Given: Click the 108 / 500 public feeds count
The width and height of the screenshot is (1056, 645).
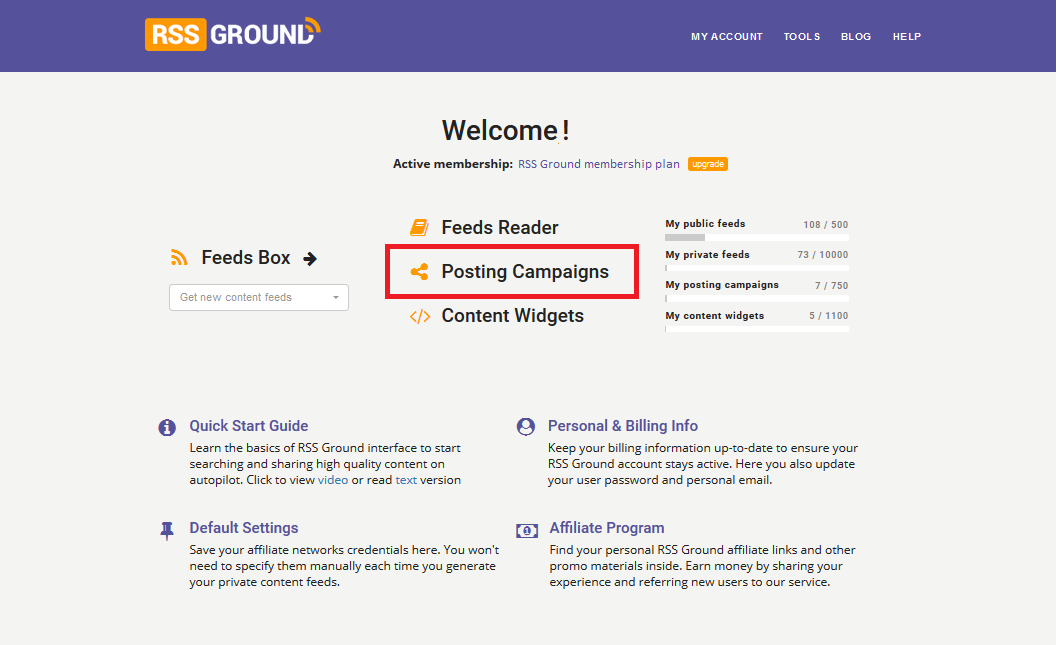Looking at the screenshot, I should click(x=826, y=225).
